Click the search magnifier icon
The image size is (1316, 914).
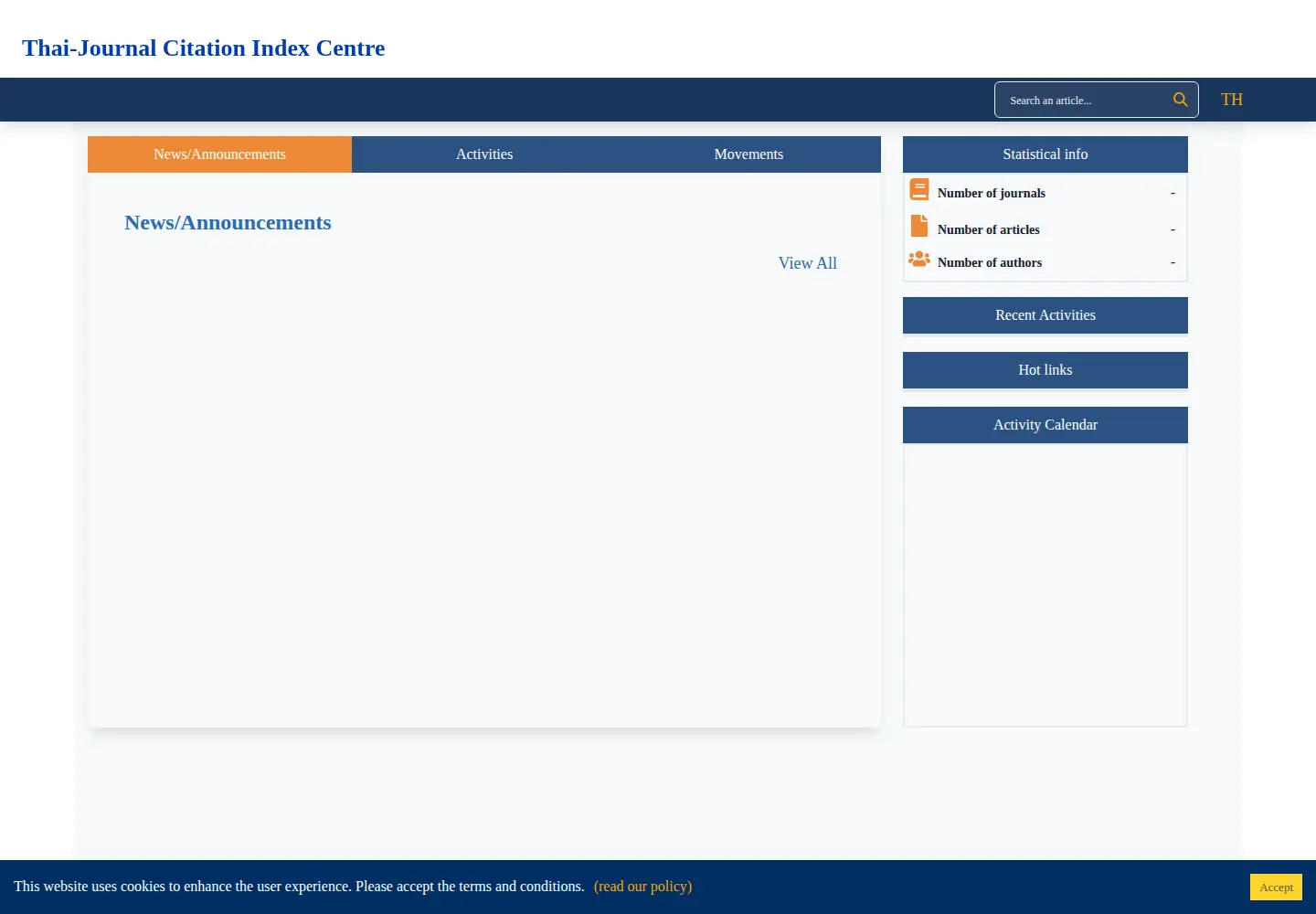pos(1180,100)
